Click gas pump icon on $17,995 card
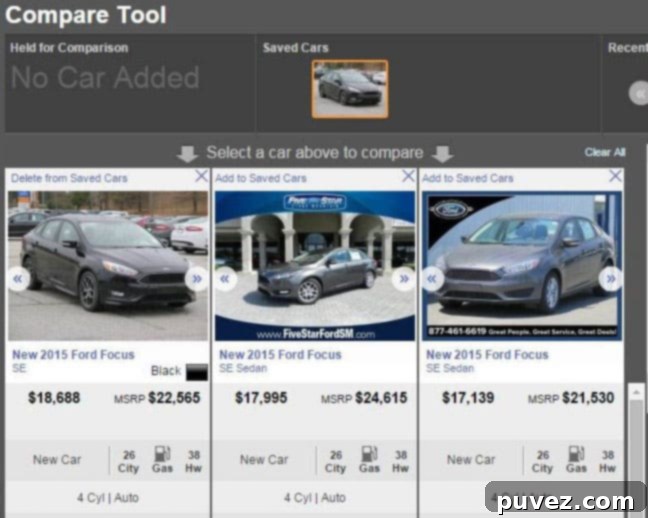 point(369,454)
